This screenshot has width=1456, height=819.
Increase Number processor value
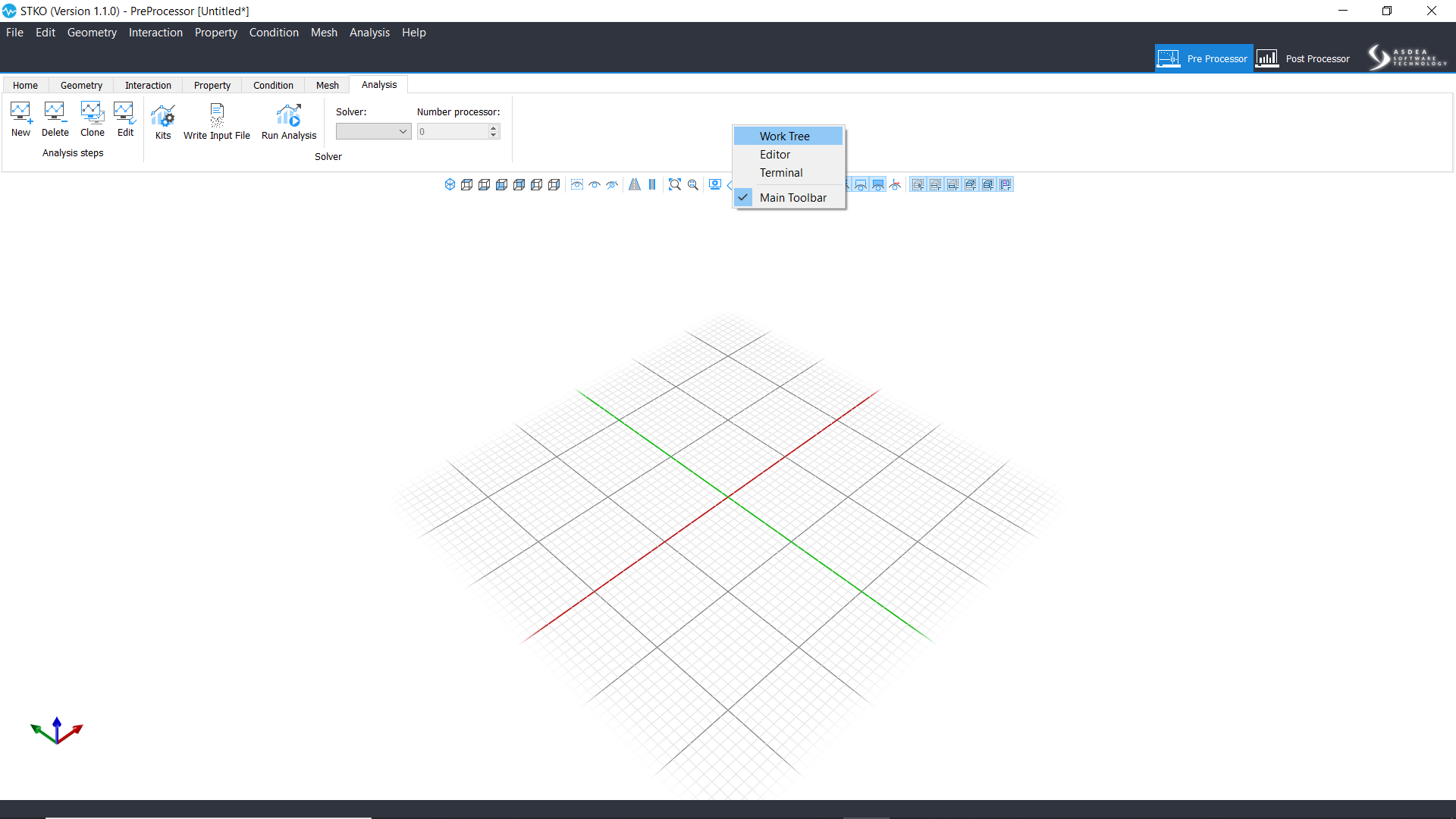pyautogui.click(x=494, y=128)
